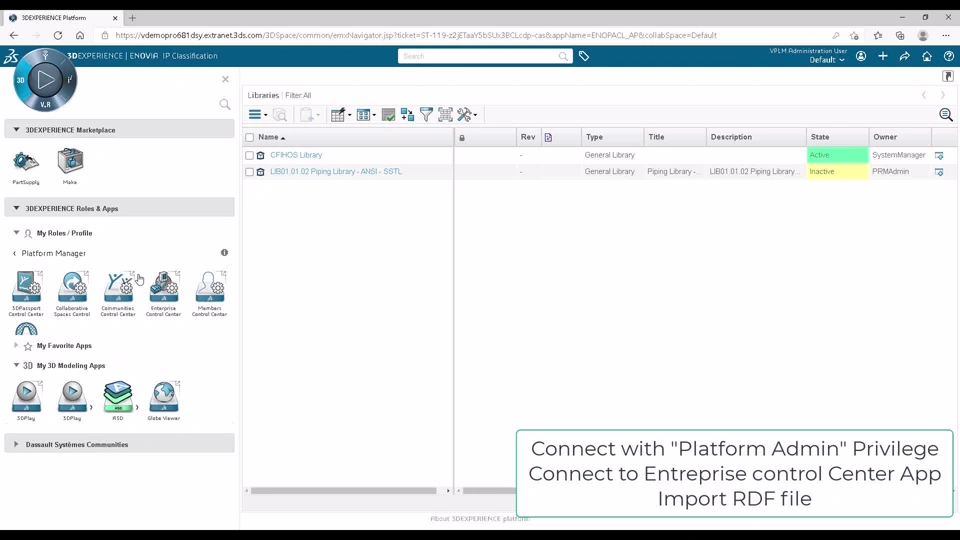Collapse My 3D Modeling Apps group
960x540 pixels.
pyautogui.click(x=17, y=365)
